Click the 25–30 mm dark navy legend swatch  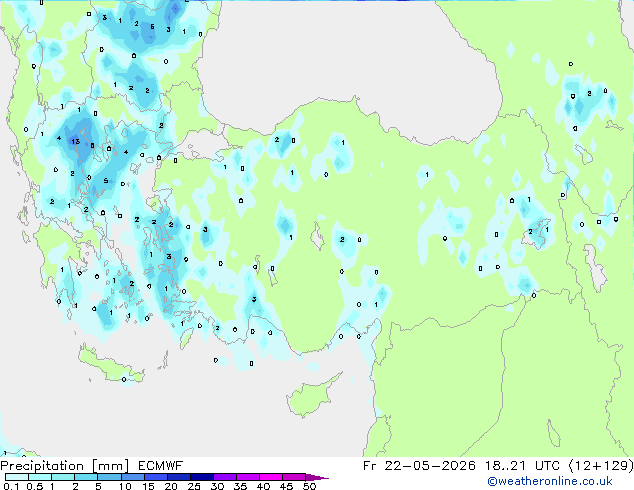click(202, 477)
